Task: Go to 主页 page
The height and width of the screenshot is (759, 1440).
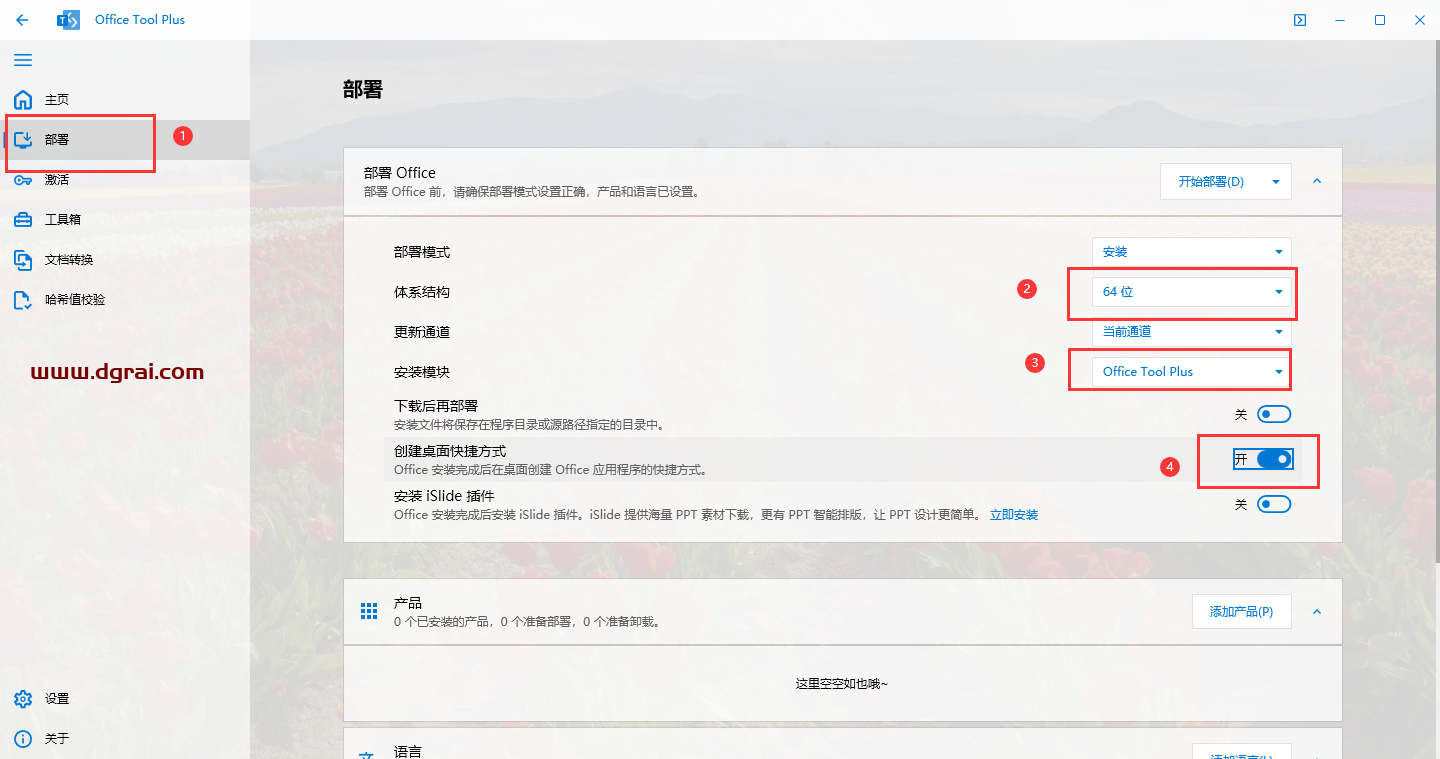Action: [x=125, y=100]
